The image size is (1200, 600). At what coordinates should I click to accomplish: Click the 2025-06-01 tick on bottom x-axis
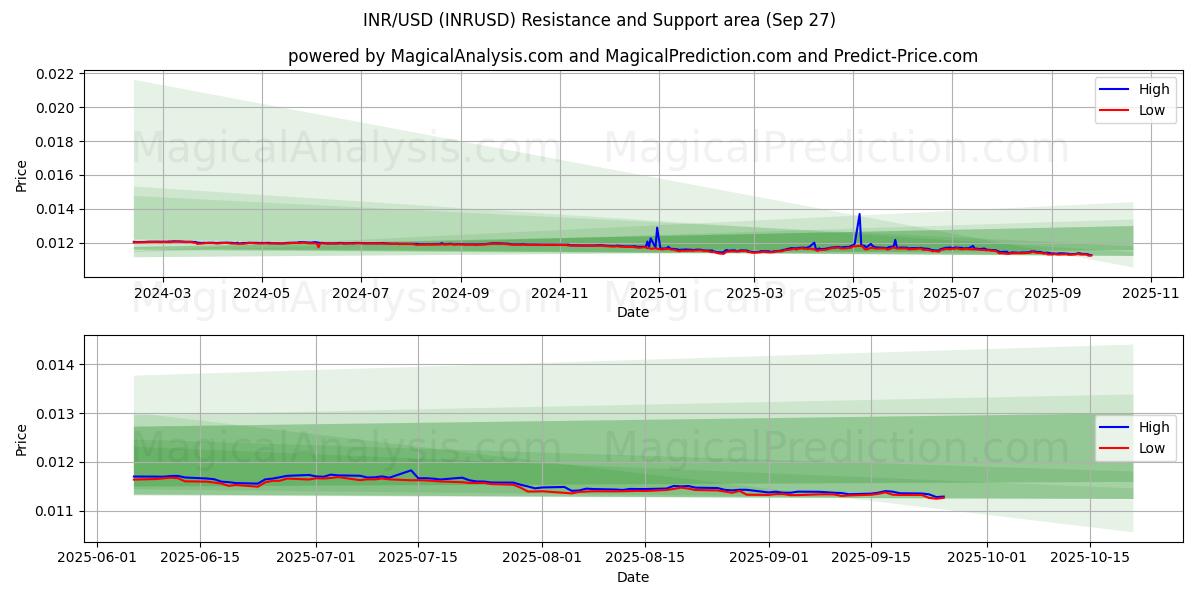tap(99, 558)
